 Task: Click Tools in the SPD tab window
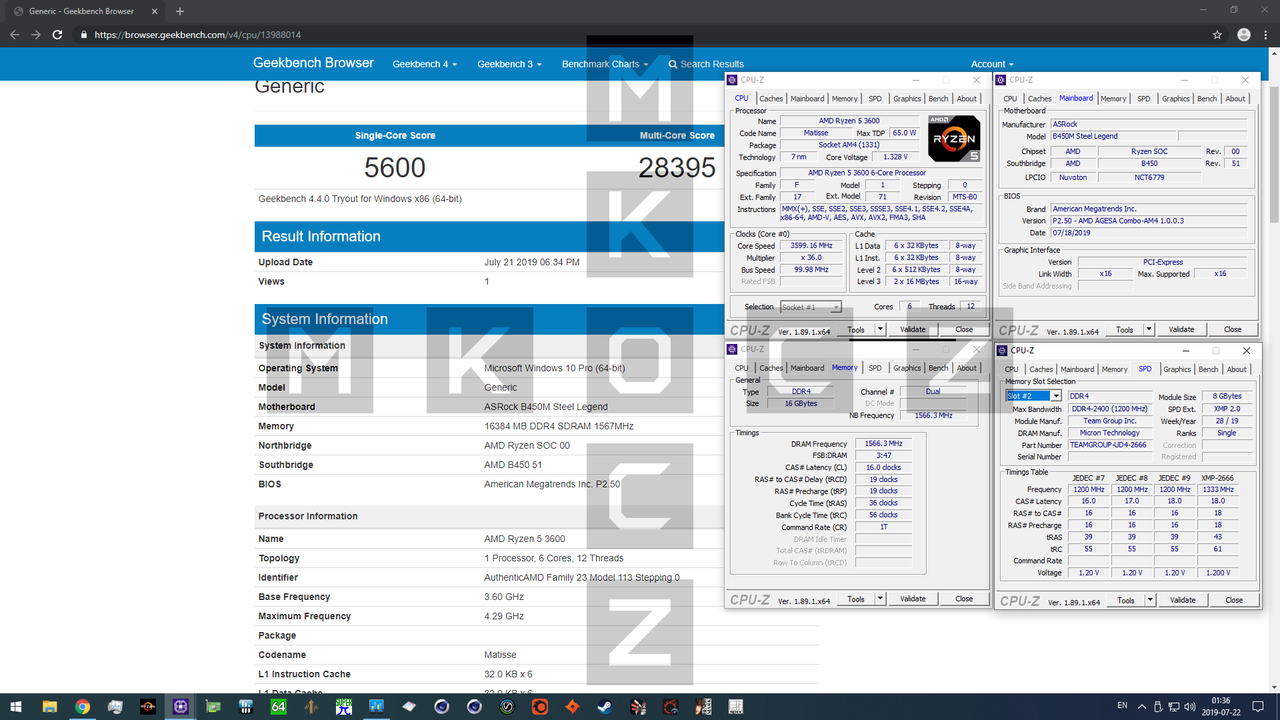(x=1126, y=600)
